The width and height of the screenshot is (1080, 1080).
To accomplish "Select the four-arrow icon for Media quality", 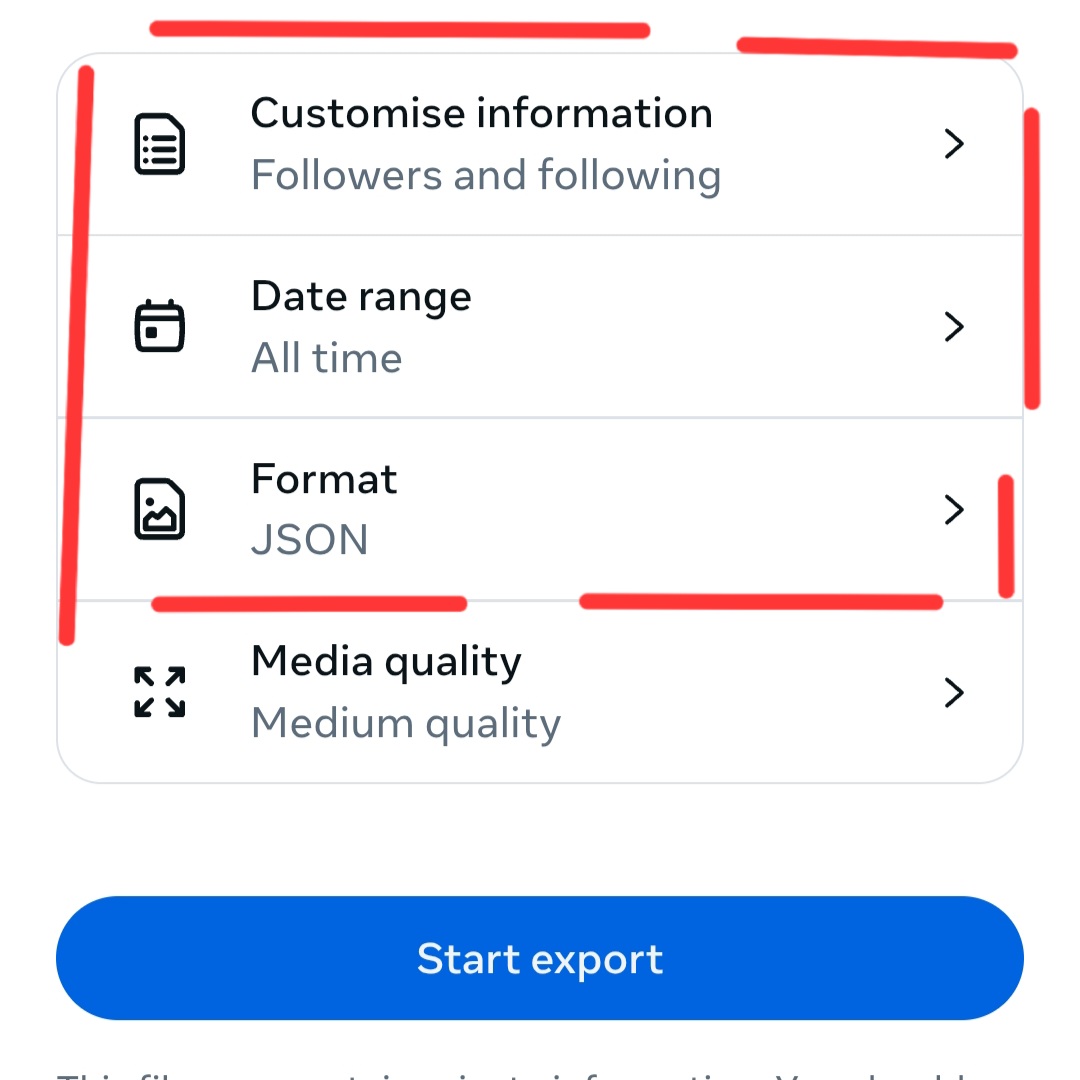I will point(158,691).
